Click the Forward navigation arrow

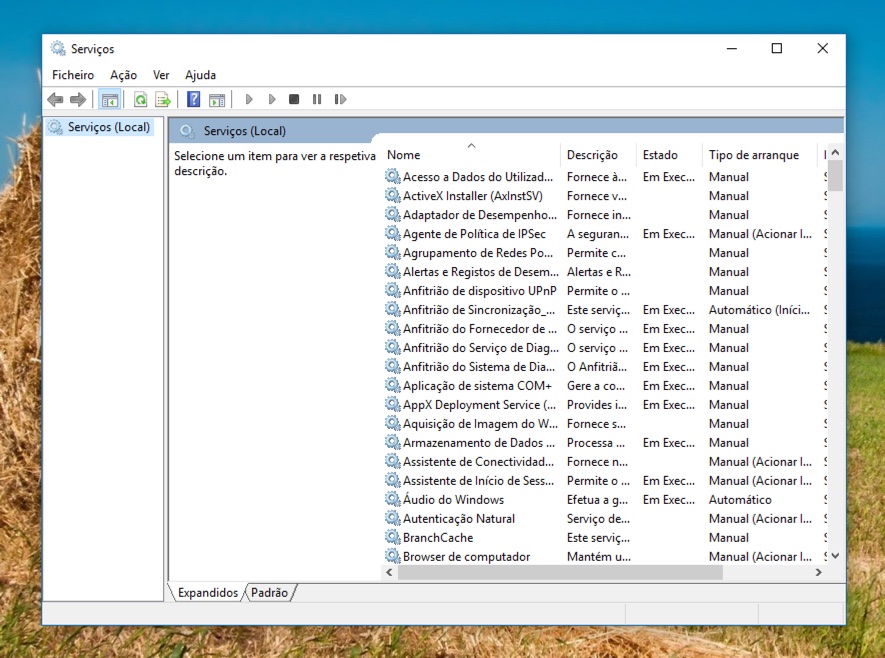point(79,99)
